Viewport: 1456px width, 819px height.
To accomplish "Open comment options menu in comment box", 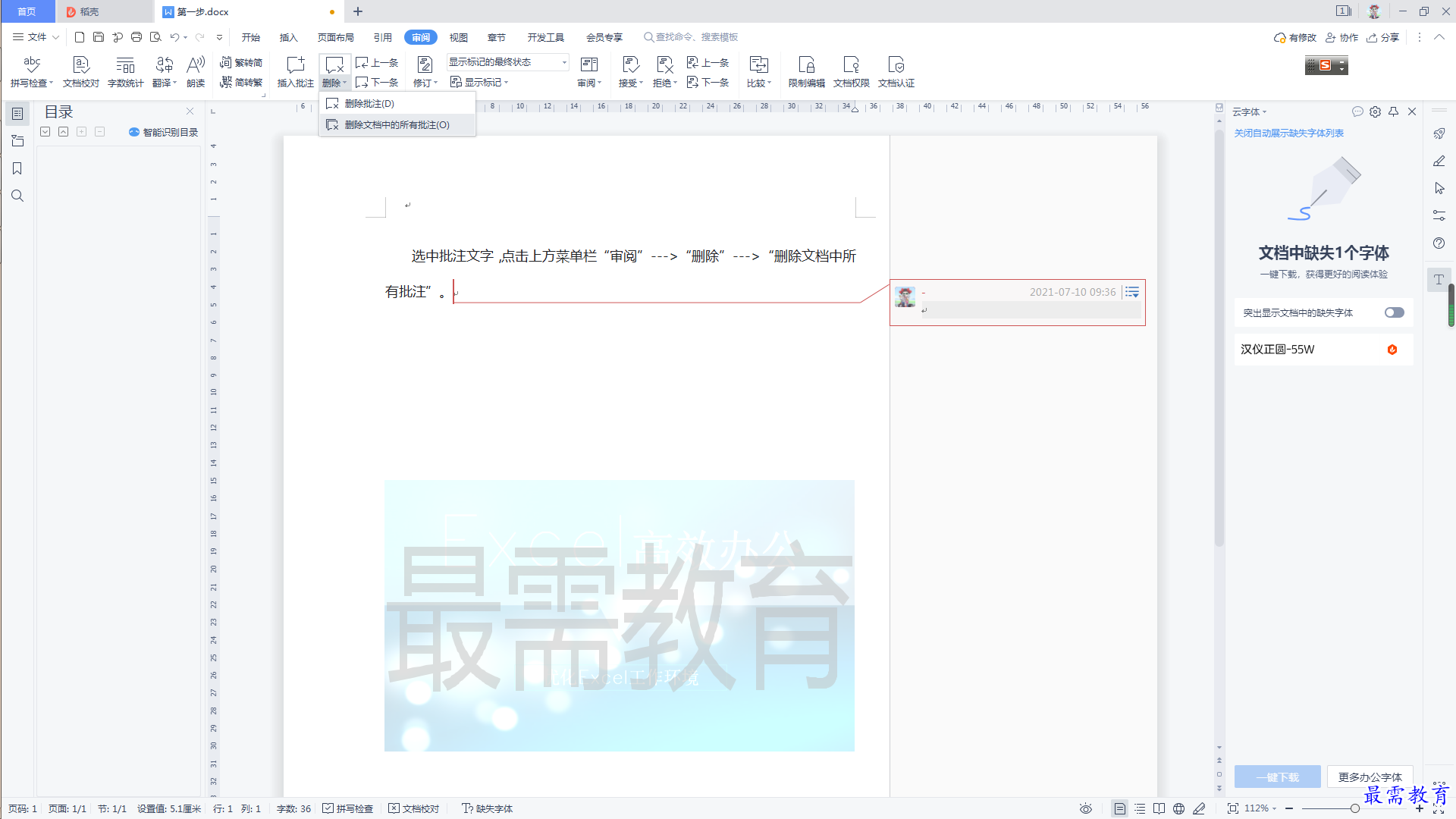I will [1132, 292].
